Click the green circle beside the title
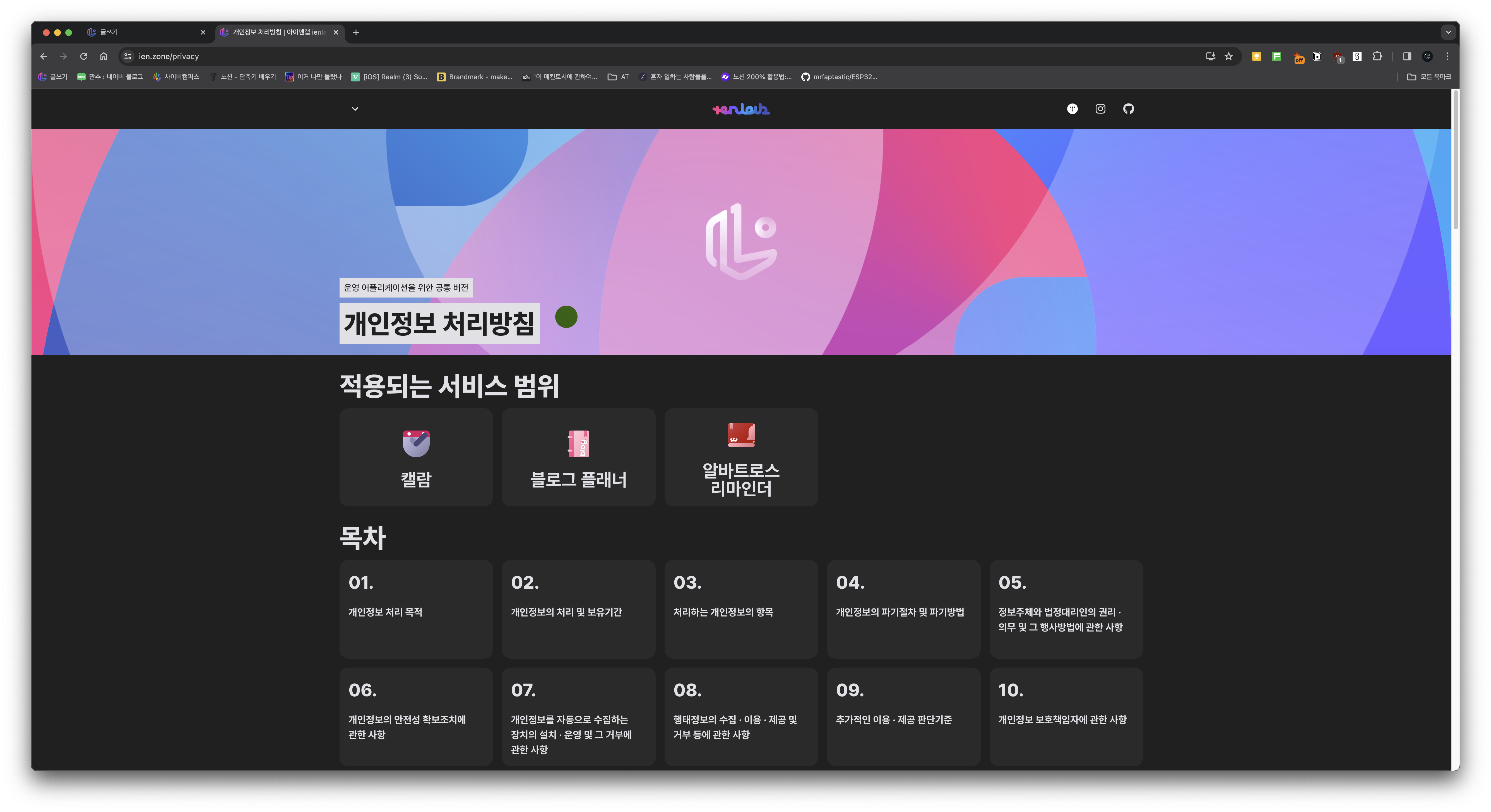Screen dimensions: 1491x812 click(x=566, y=317)
